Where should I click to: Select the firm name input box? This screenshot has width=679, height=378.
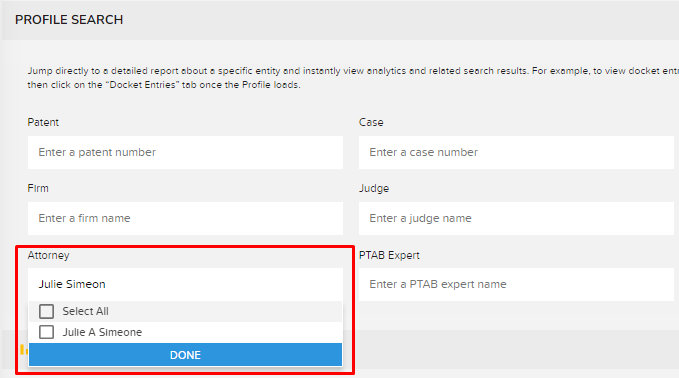185,218
